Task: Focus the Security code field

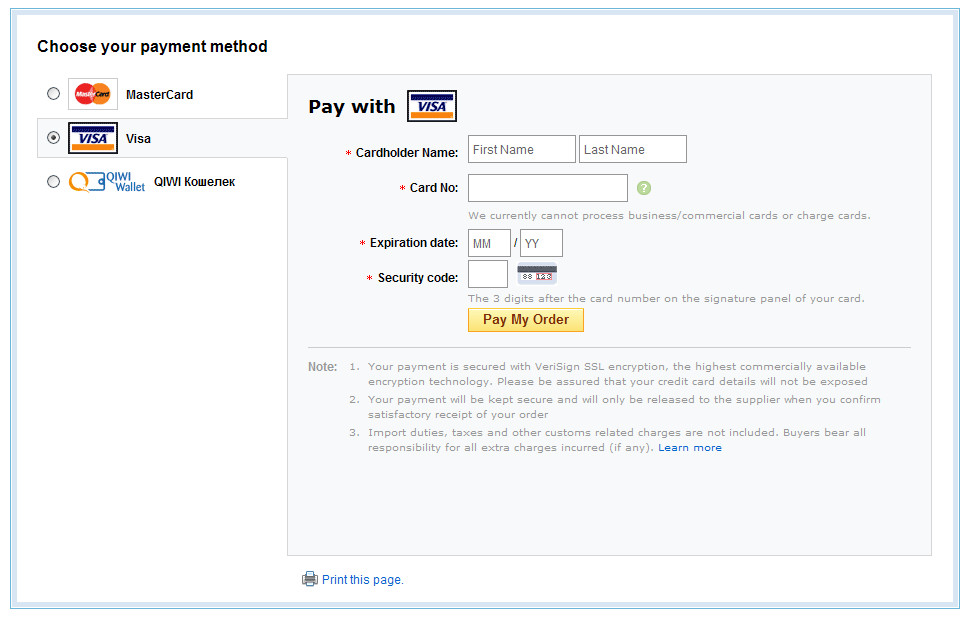Action: coord(488,274)
